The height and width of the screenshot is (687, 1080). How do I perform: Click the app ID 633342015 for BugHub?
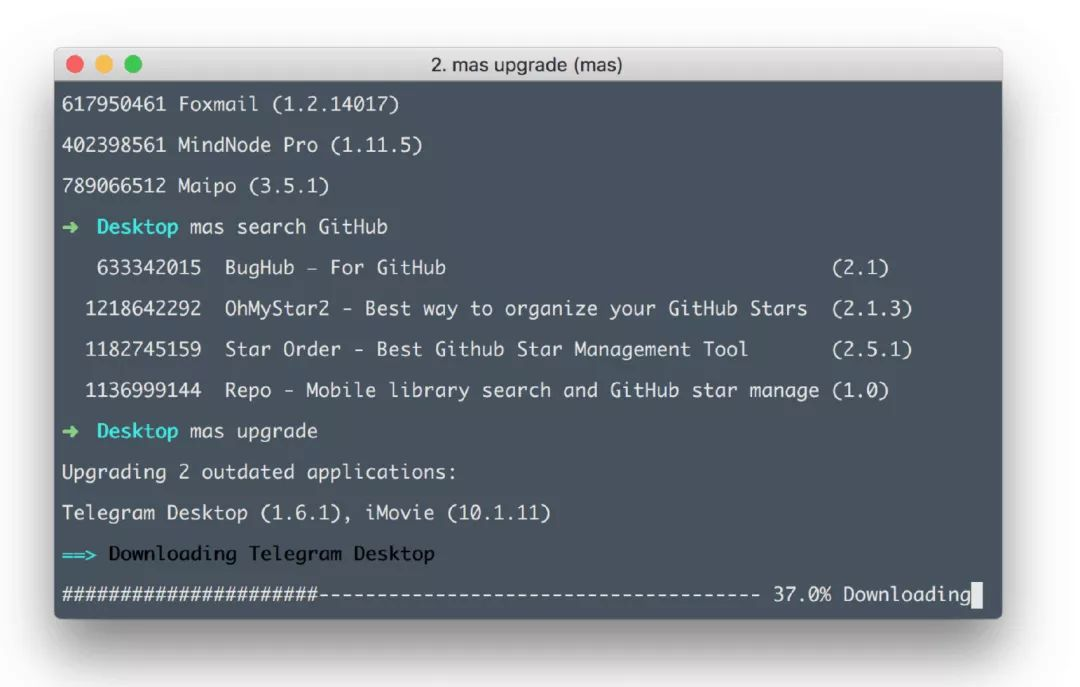(149, 267)
